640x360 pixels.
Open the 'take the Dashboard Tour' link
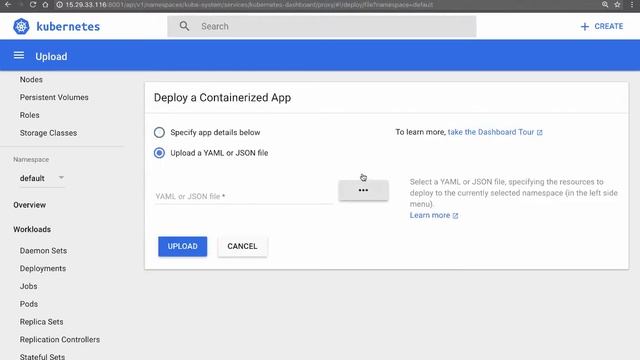[491, 132]
